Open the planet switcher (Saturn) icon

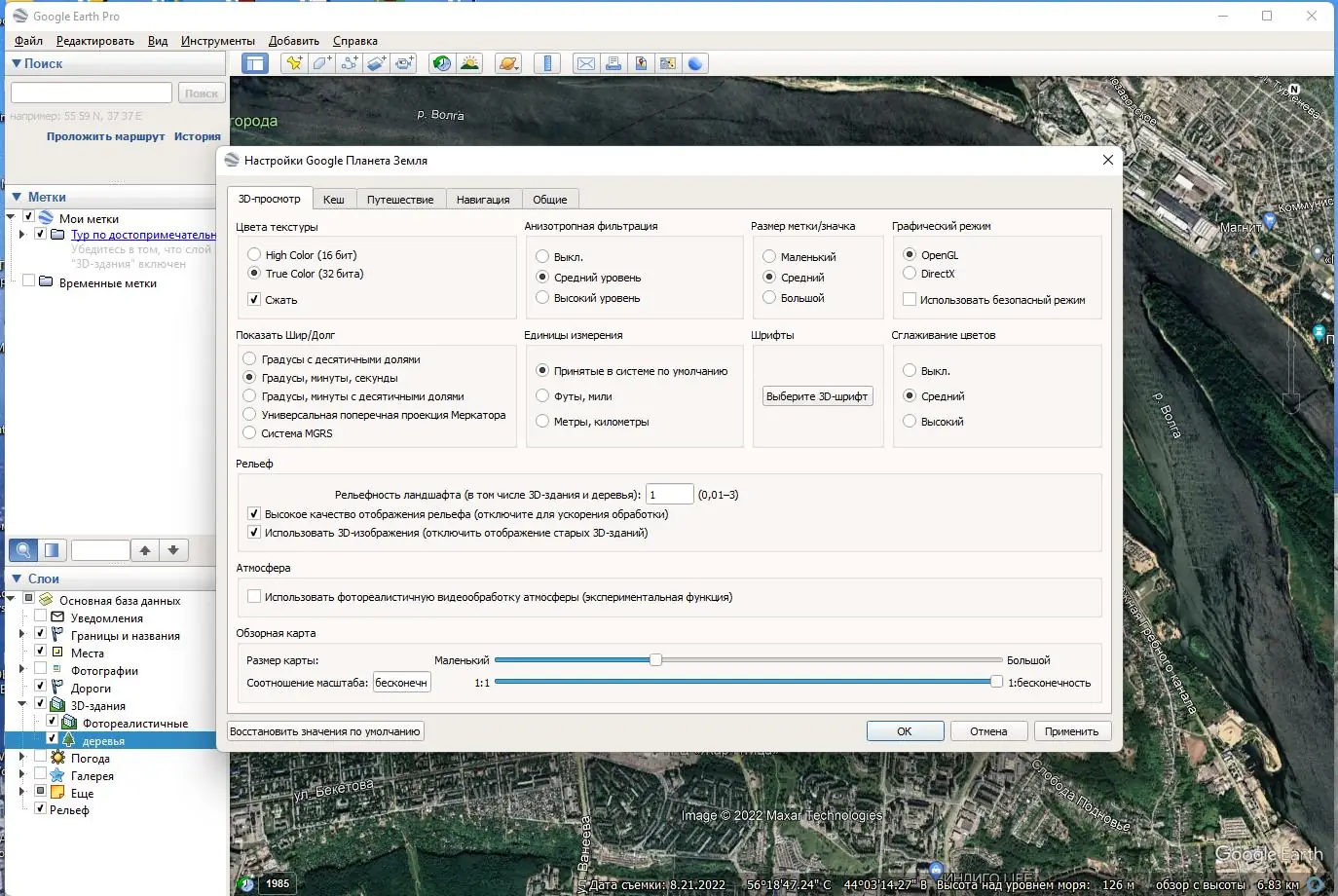508,63
